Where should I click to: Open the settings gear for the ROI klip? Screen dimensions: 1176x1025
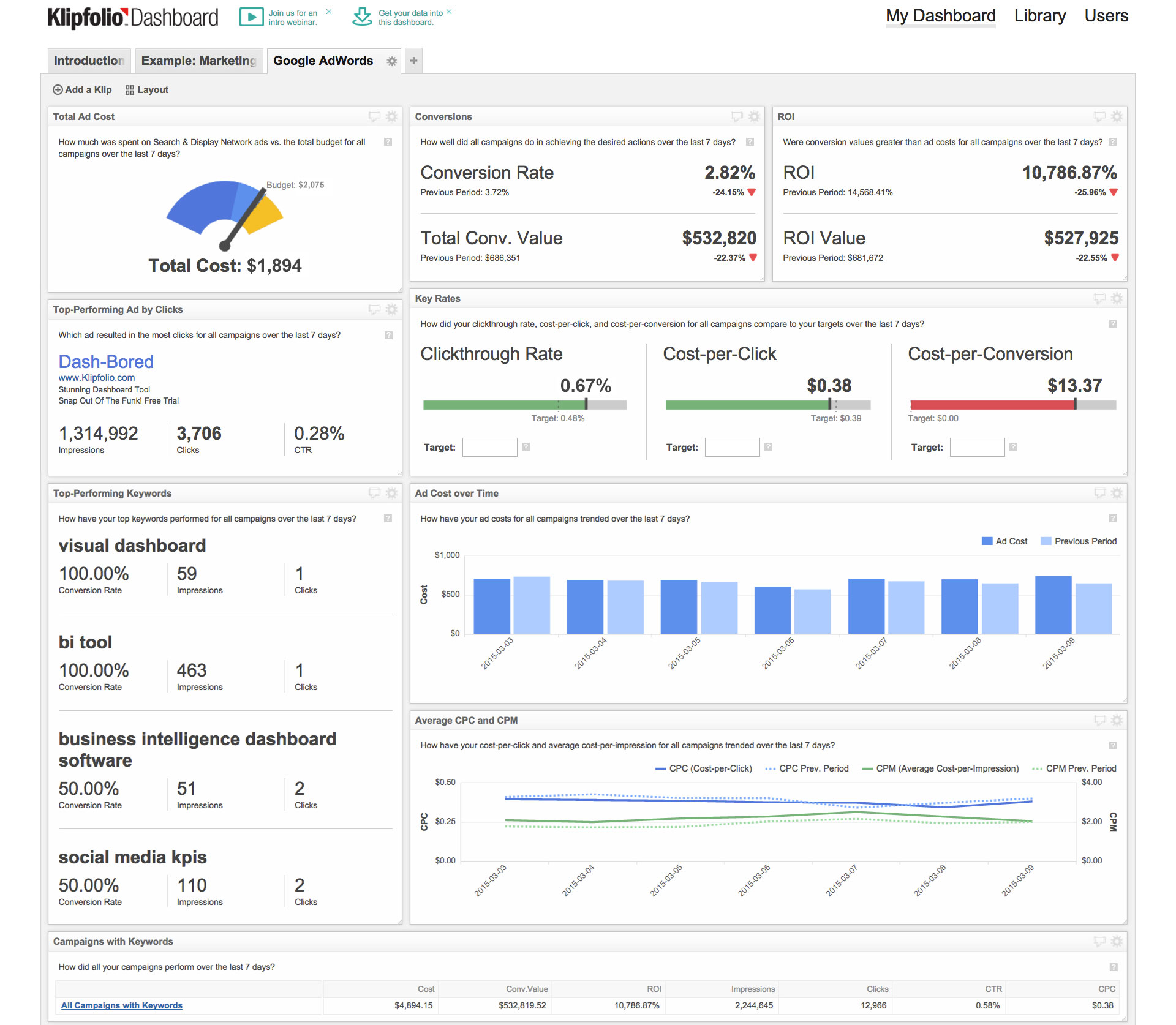1116,116
